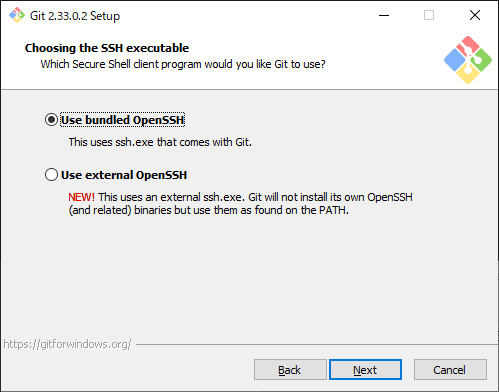The height and width of the screenshot is (392, 499).
Task: Minimize the Git Setup window
Action: tap(384, 15)
